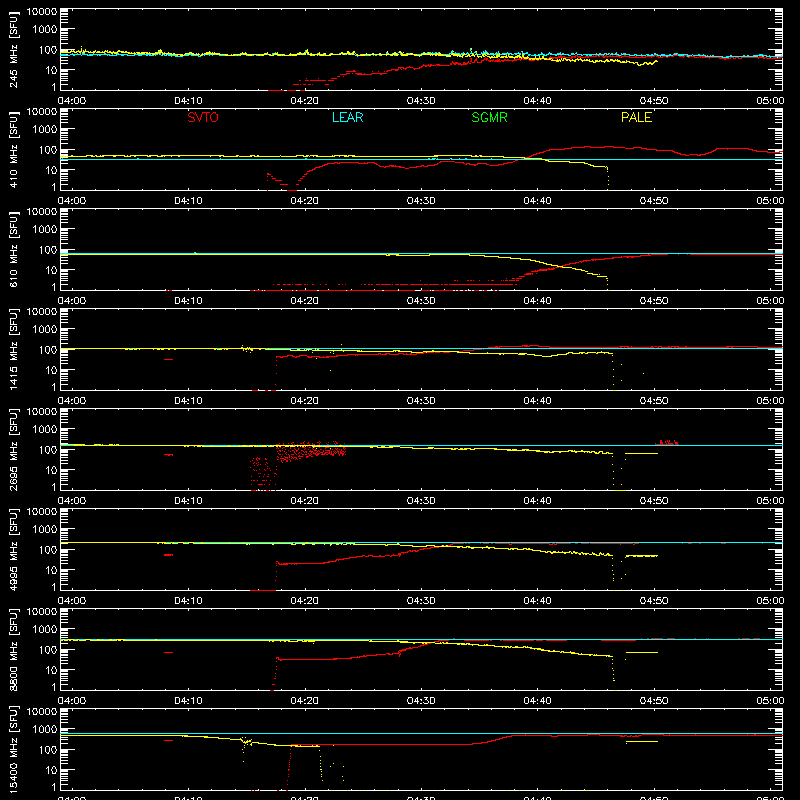Select the '15400 MHz [SFU]' axis label

pos(14,749)
